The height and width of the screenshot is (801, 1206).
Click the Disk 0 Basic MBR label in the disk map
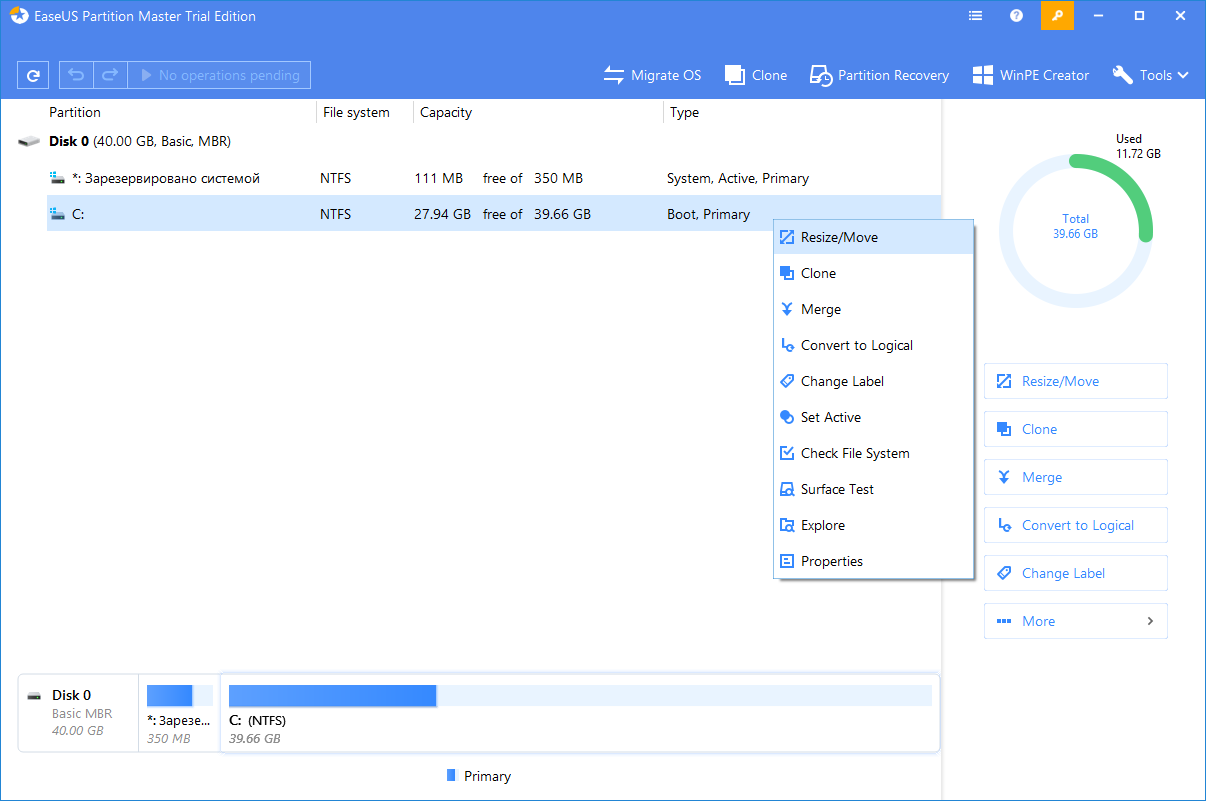coord(79,713)
